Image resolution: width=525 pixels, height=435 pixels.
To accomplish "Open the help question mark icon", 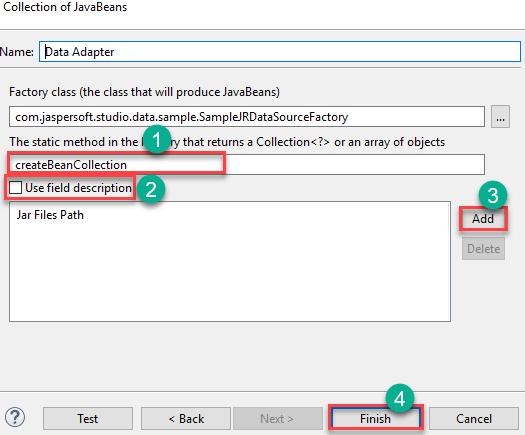I will coord(15,417).
